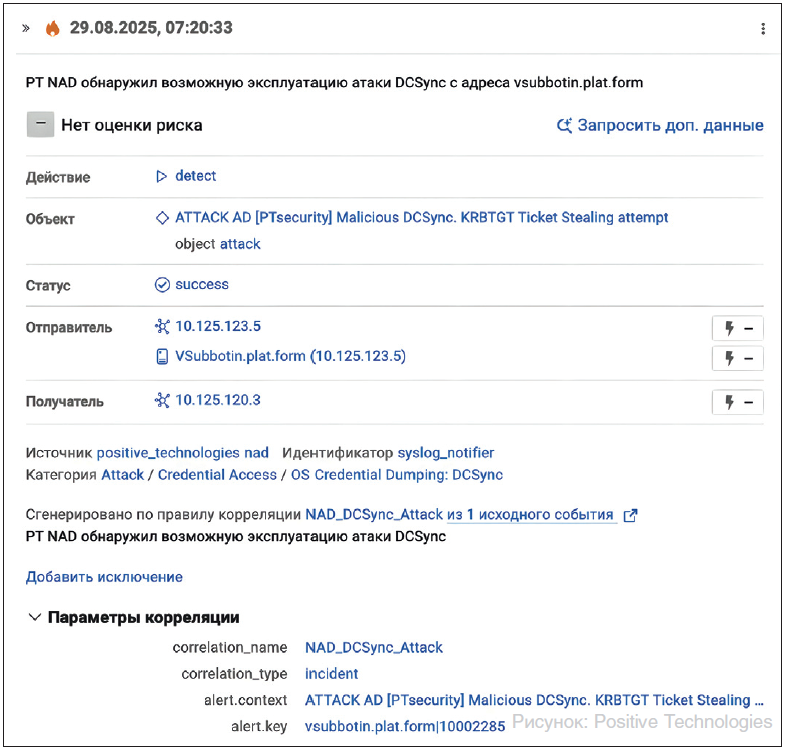The image size is (787, 751).
Task: Click the fire severity icon beside the timestamp
Action: (x=52, y=29)
